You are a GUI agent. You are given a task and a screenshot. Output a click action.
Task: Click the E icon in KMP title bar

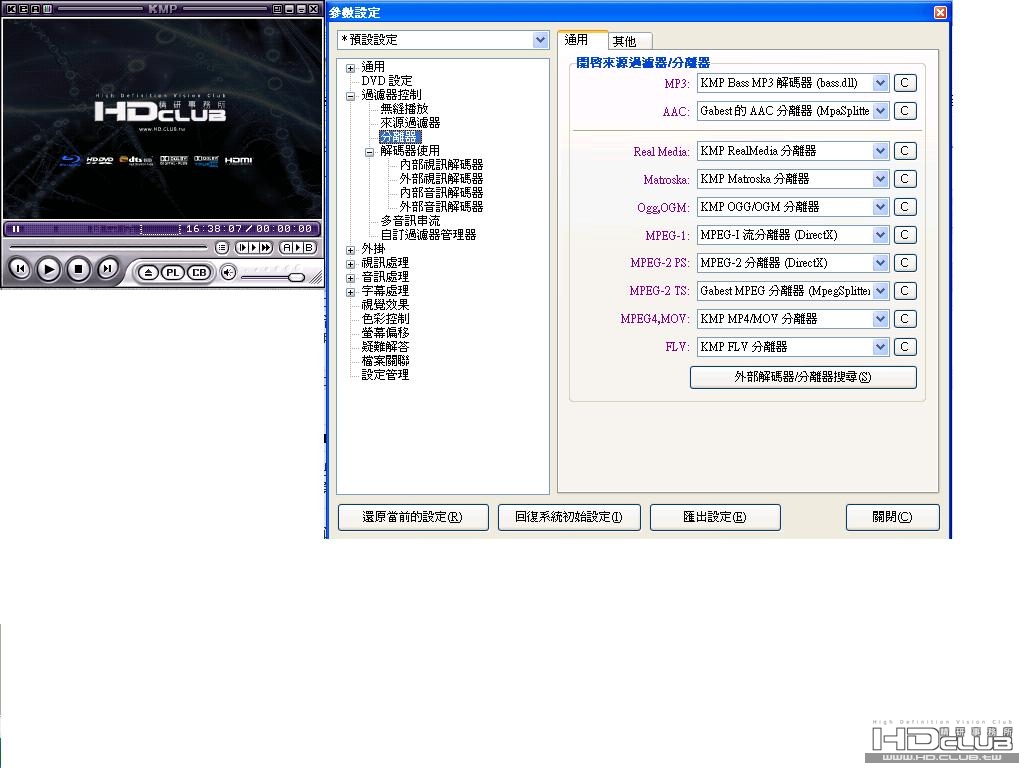click(x=24, y=8)
